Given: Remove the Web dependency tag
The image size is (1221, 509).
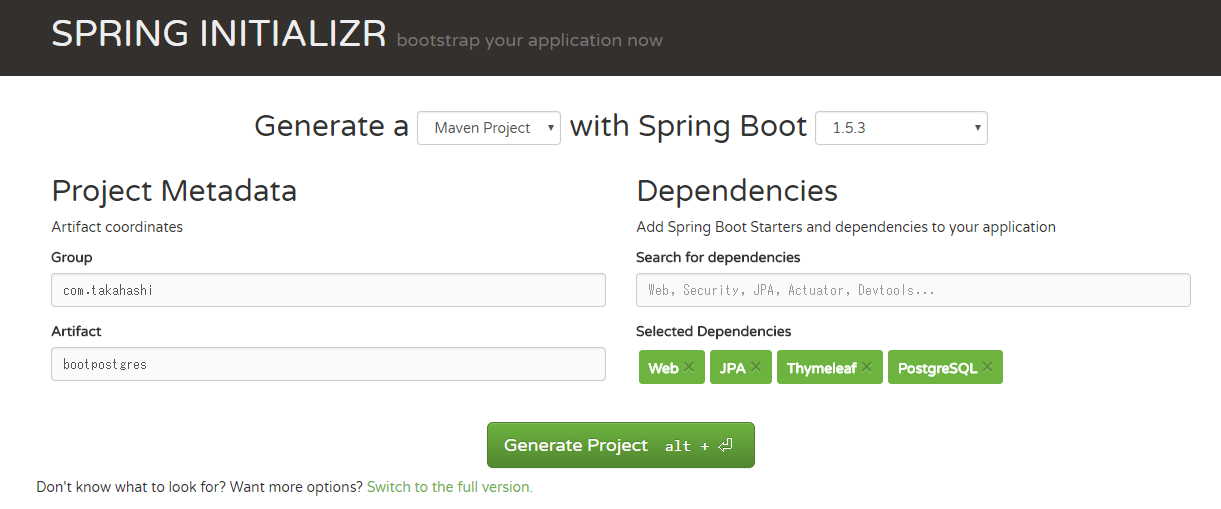Looking at the screenshot, I should tap(689, 367).
